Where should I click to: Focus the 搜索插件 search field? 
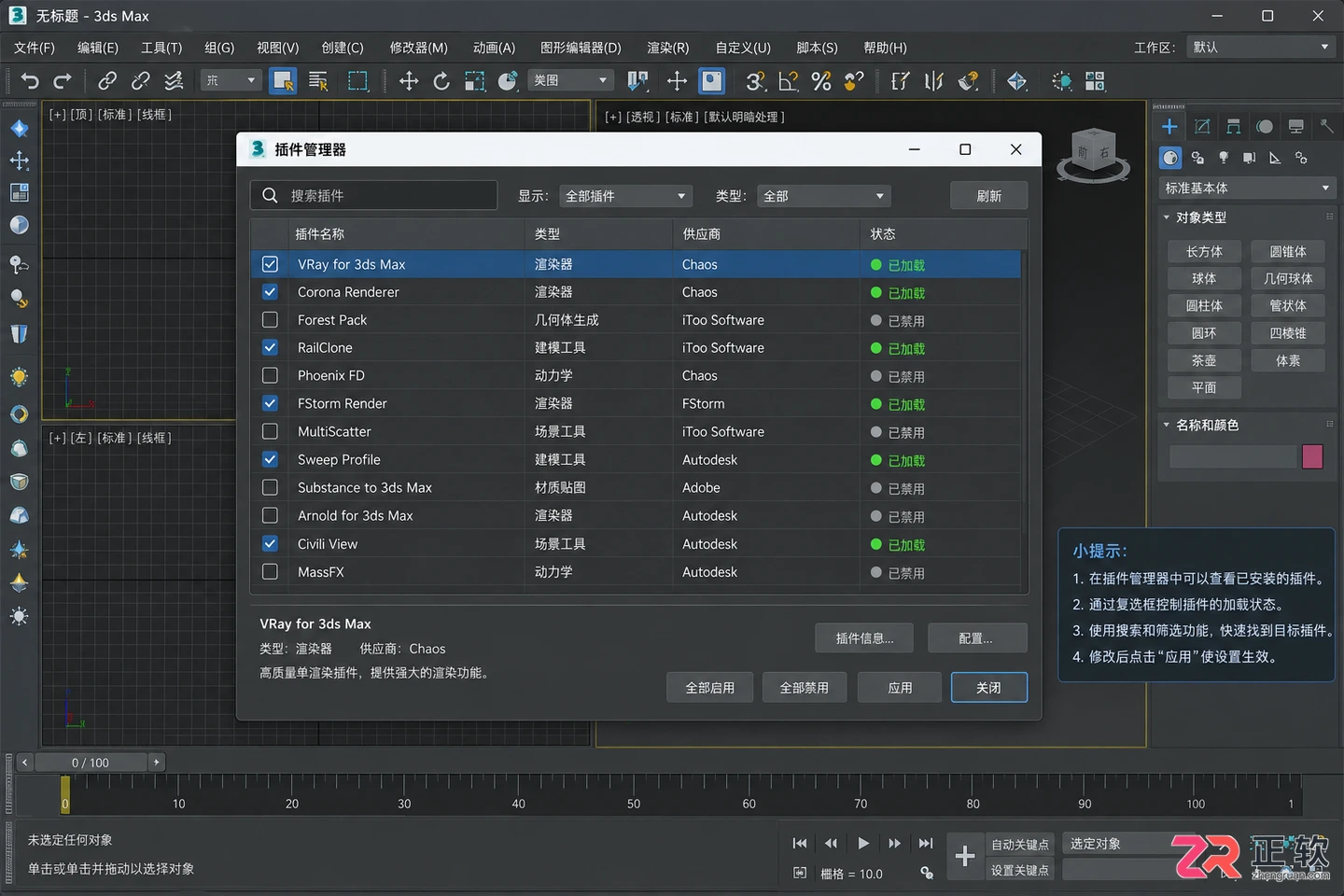373,196
